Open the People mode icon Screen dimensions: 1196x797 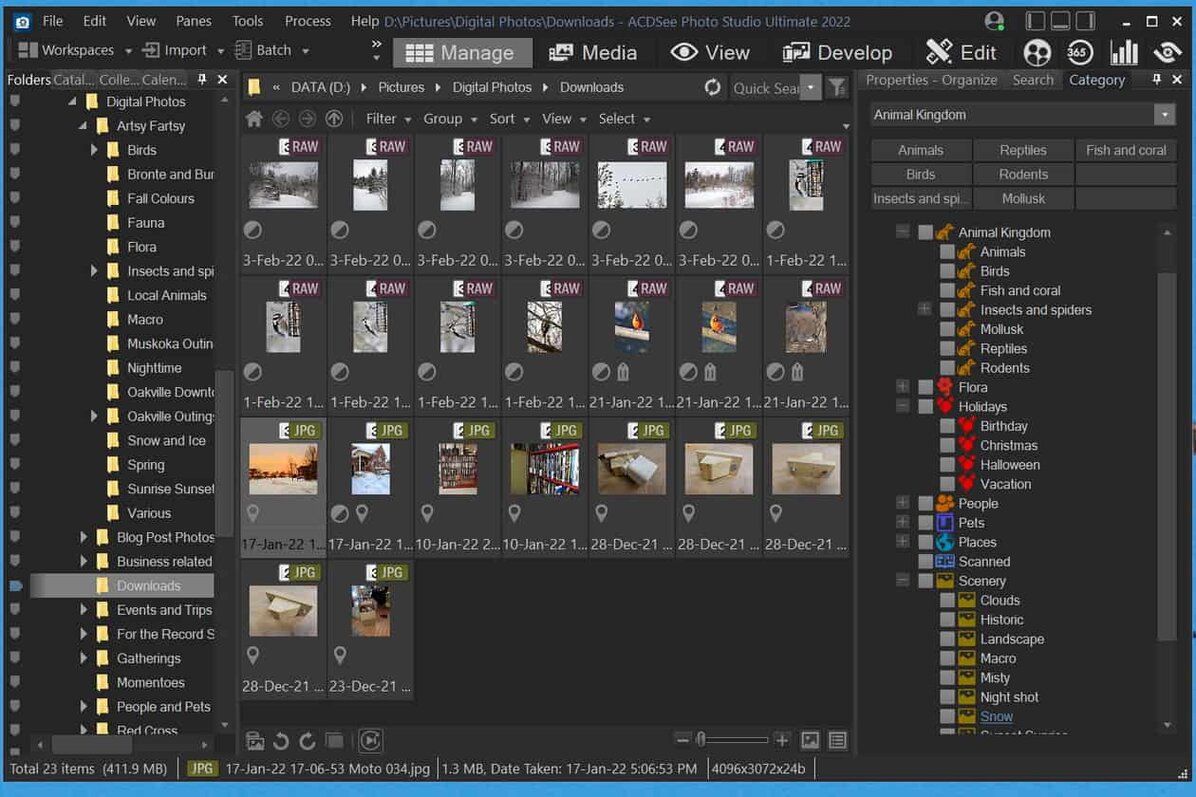click(1037, 53)
